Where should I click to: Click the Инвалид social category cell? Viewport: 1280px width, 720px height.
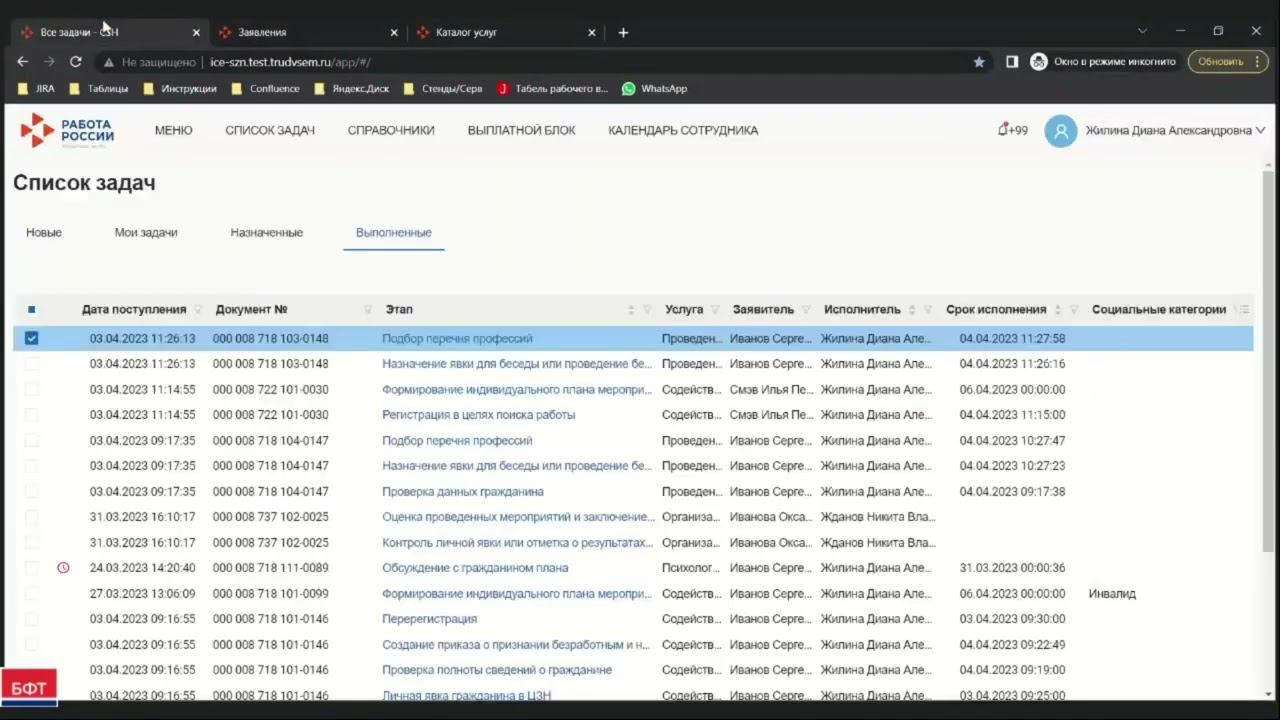pyautogui.click(x=1112, y=594)
